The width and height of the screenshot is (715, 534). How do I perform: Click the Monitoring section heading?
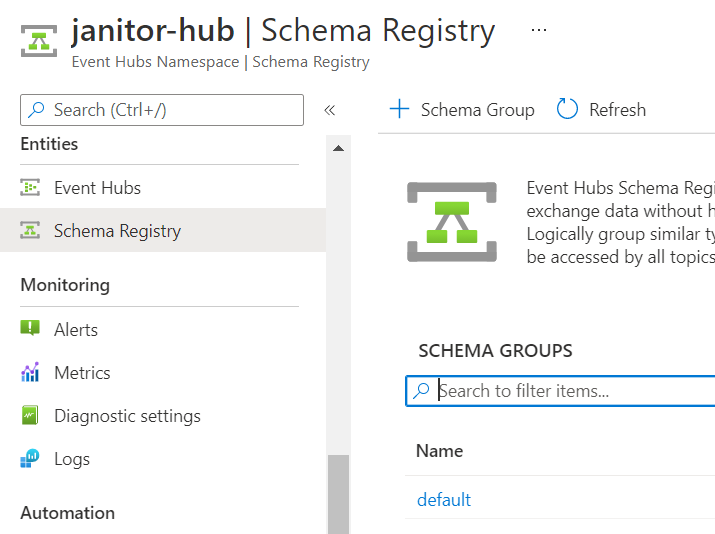tap(65, 285)
